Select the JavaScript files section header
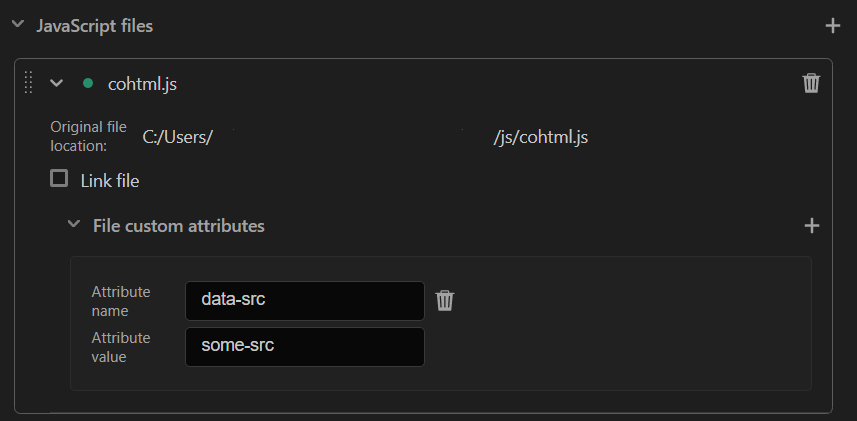857x421 pixels. (x=95, y=26)
